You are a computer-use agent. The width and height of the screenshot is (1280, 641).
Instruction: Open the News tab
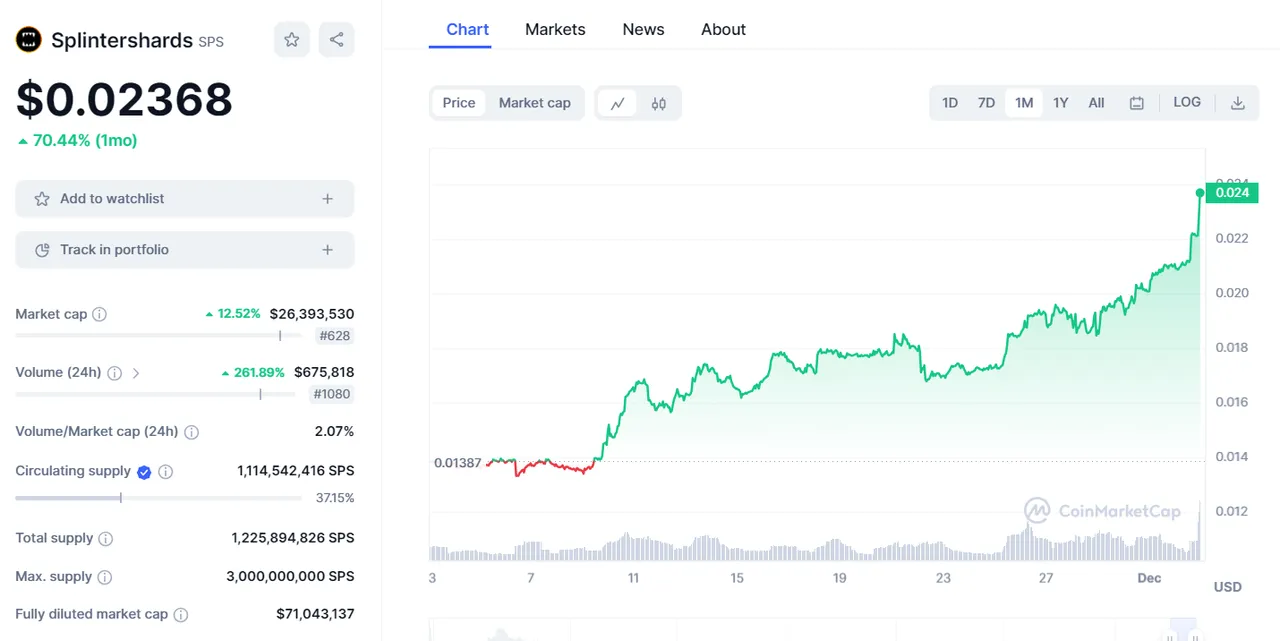click(x=643, y=29)
